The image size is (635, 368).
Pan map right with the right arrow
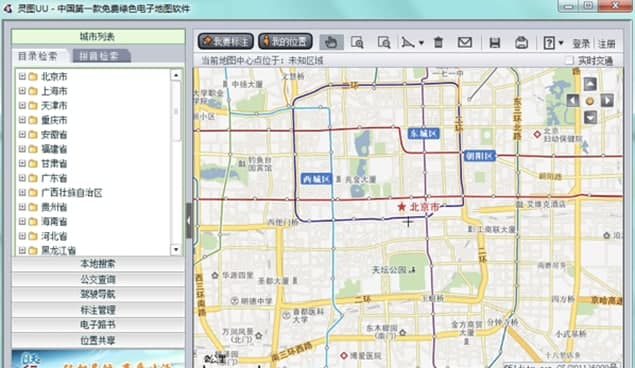pos(607,100)
